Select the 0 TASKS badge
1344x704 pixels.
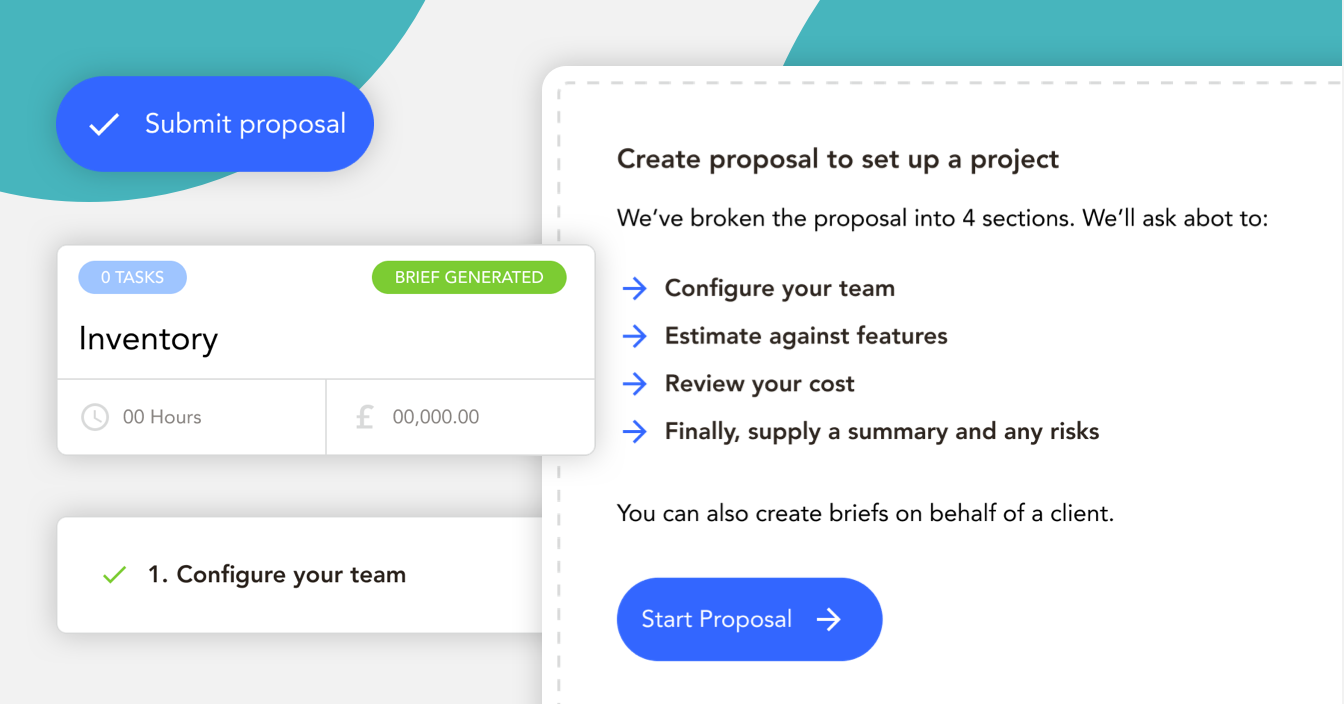tap(133, 277)
